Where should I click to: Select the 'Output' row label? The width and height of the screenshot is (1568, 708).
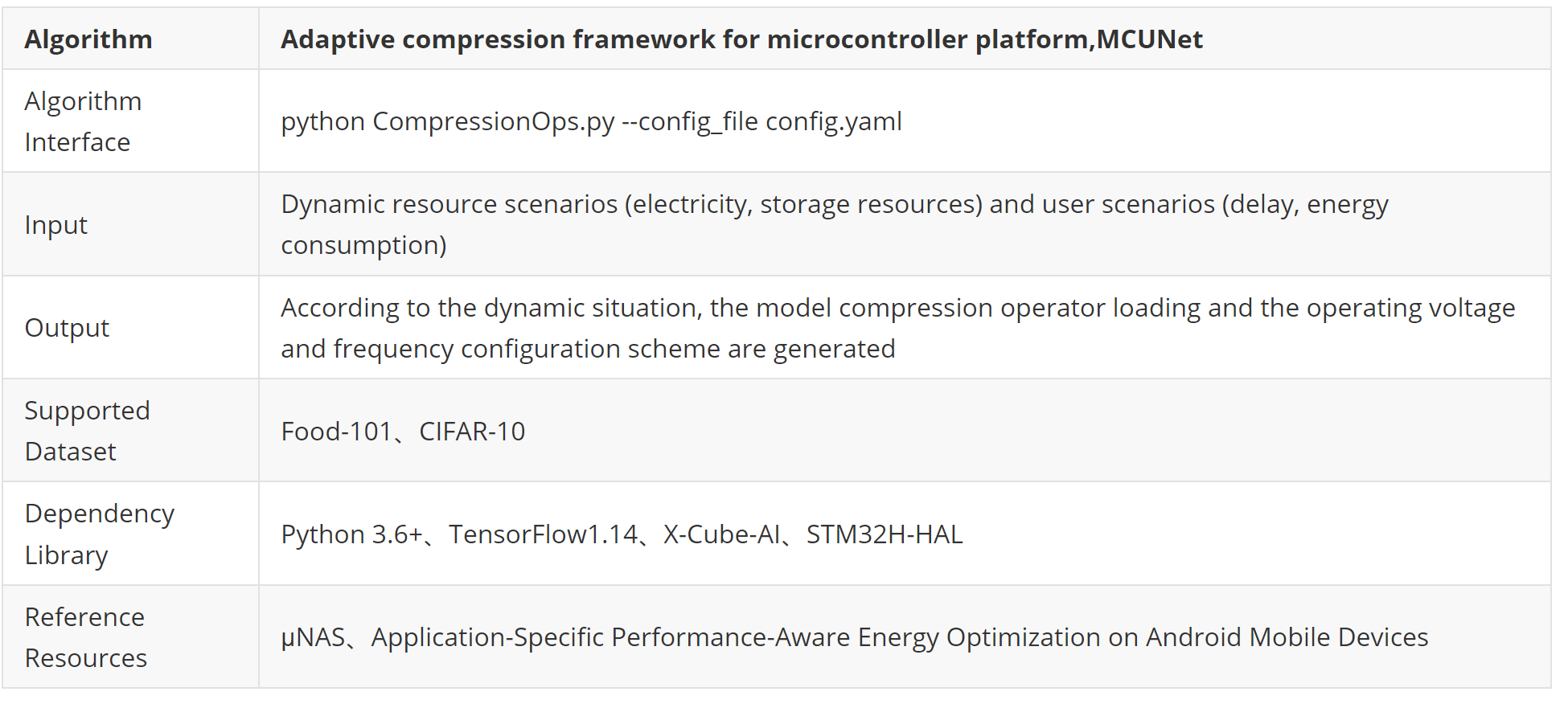tap(68, 328)
